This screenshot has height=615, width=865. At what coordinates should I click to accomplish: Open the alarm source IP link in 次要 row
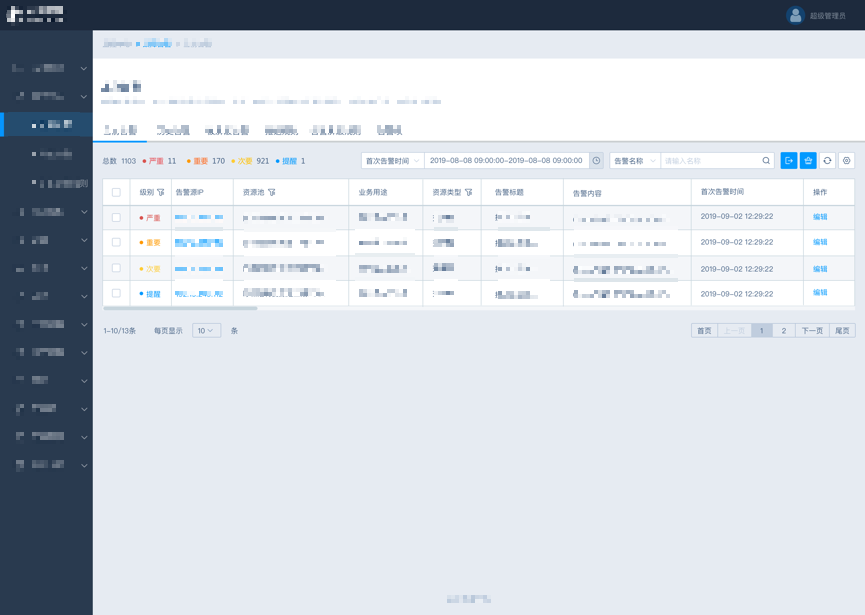point(199,269)
